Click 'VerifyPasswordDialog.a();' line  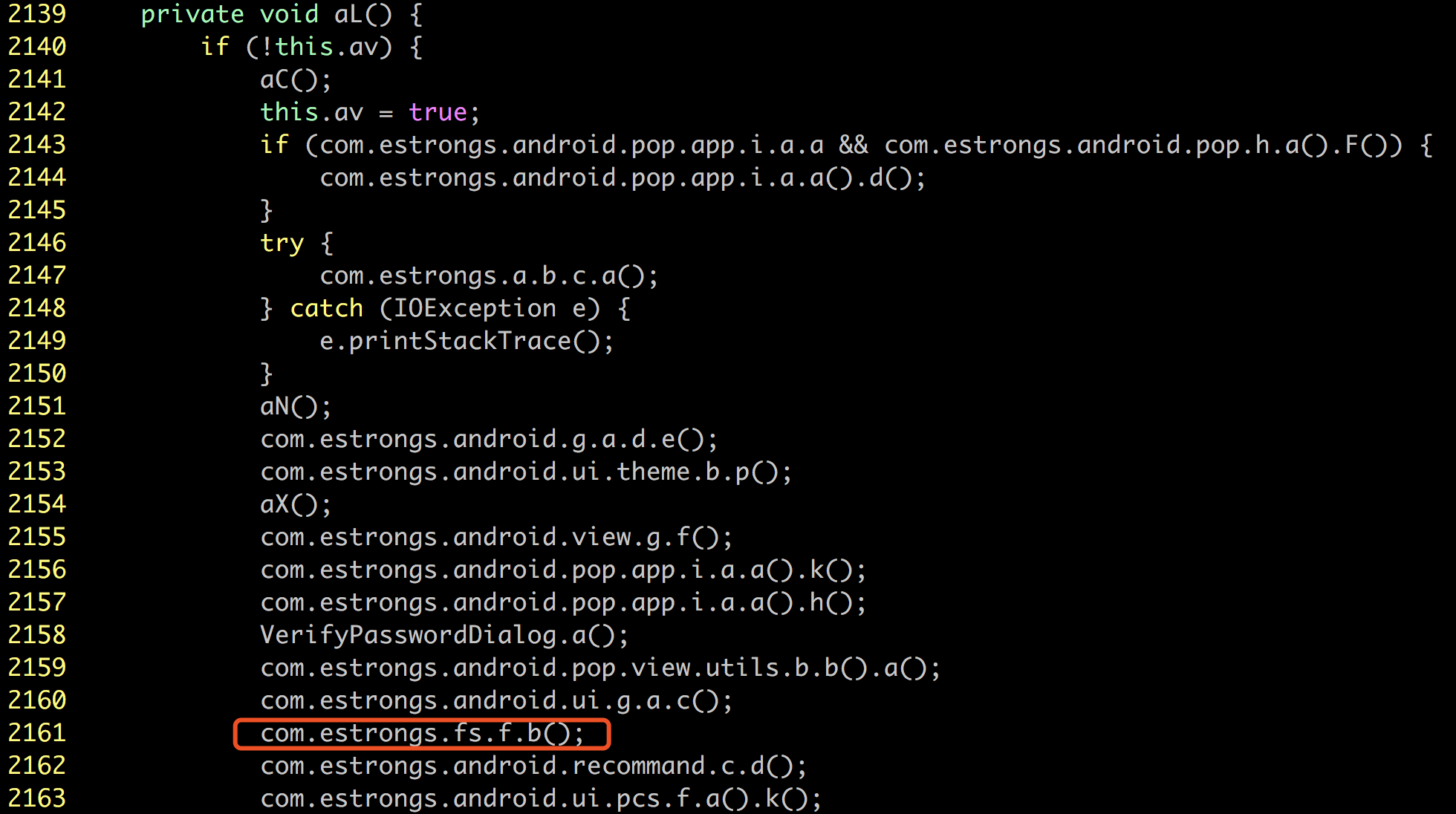click(x=444, y=636)
